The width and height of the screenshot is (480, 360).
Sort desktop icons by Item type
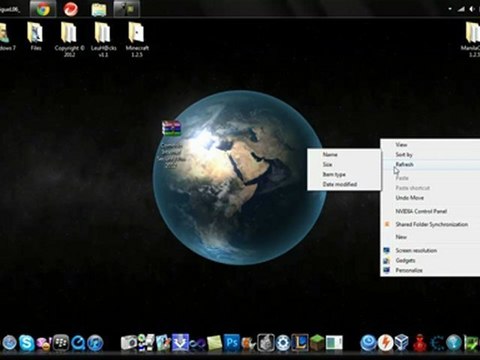(x=344, y=174)
